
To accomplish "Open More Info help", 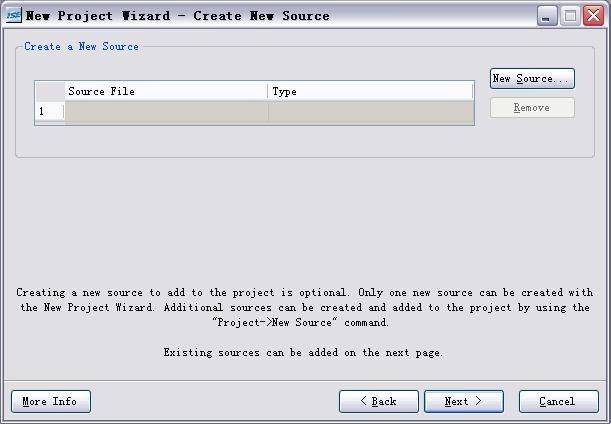I will click(x=51, y=401).
